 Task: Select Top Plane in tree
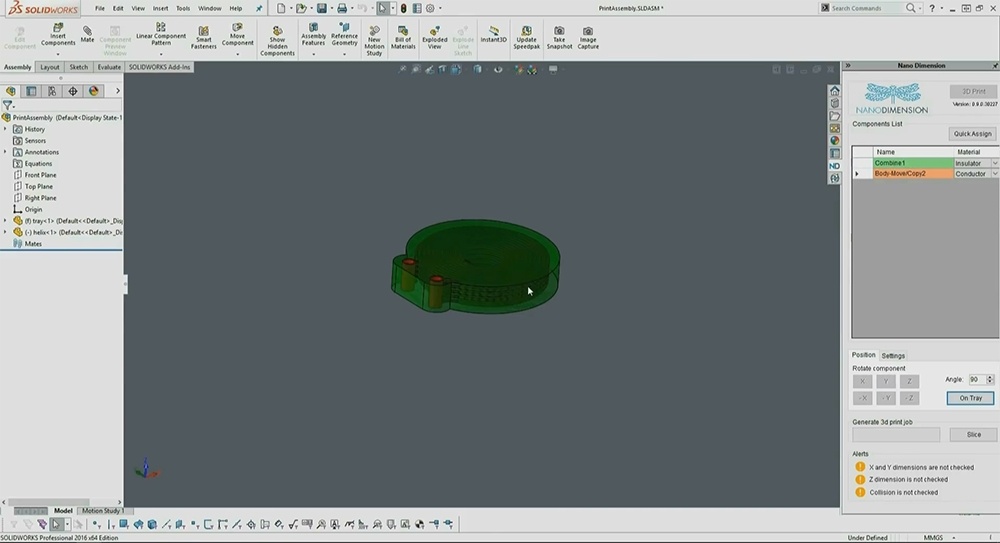pos(38,186)
